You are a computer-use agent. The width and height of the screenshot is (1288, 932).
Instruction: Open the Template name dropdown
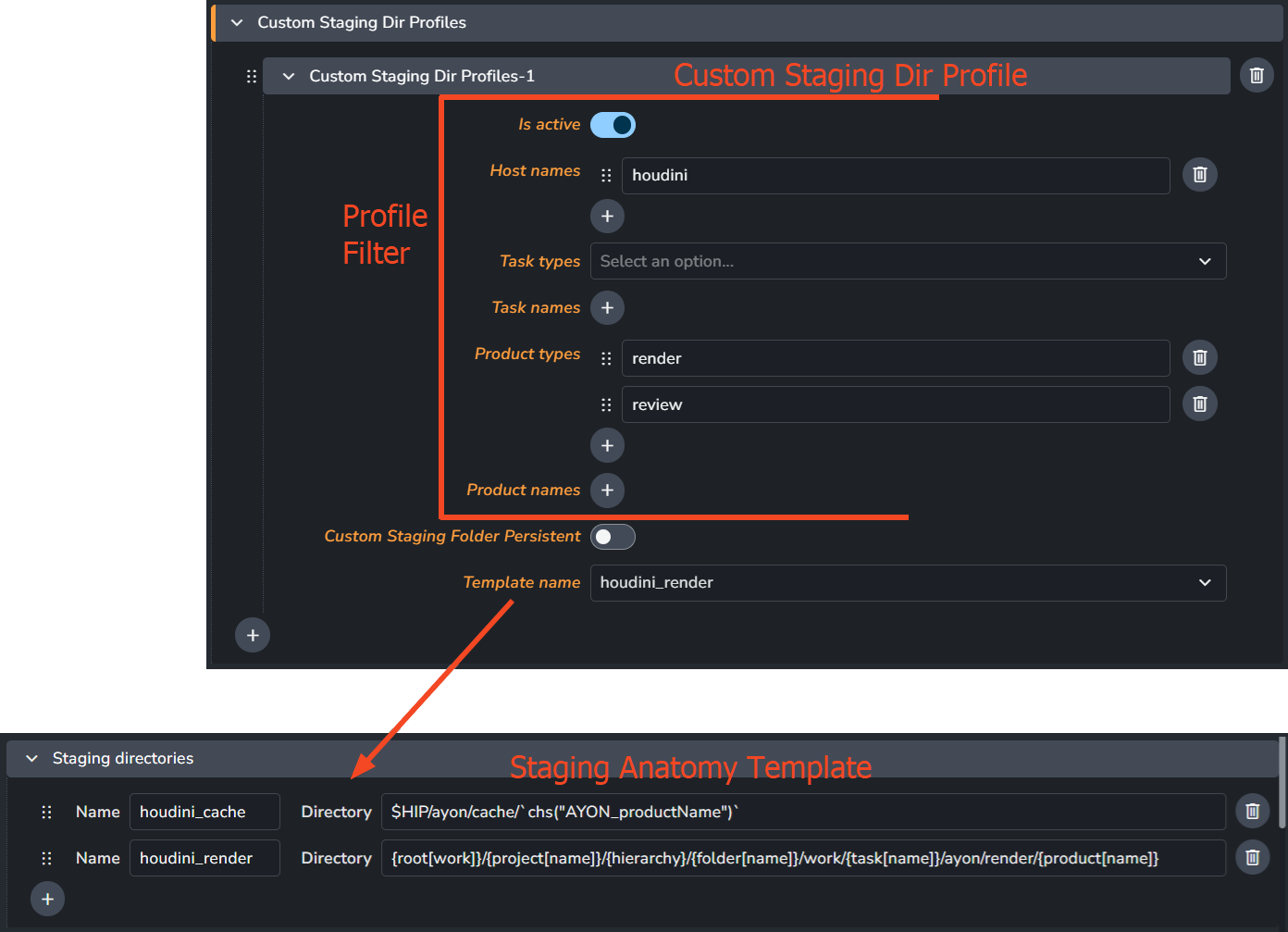coord(907,583)
